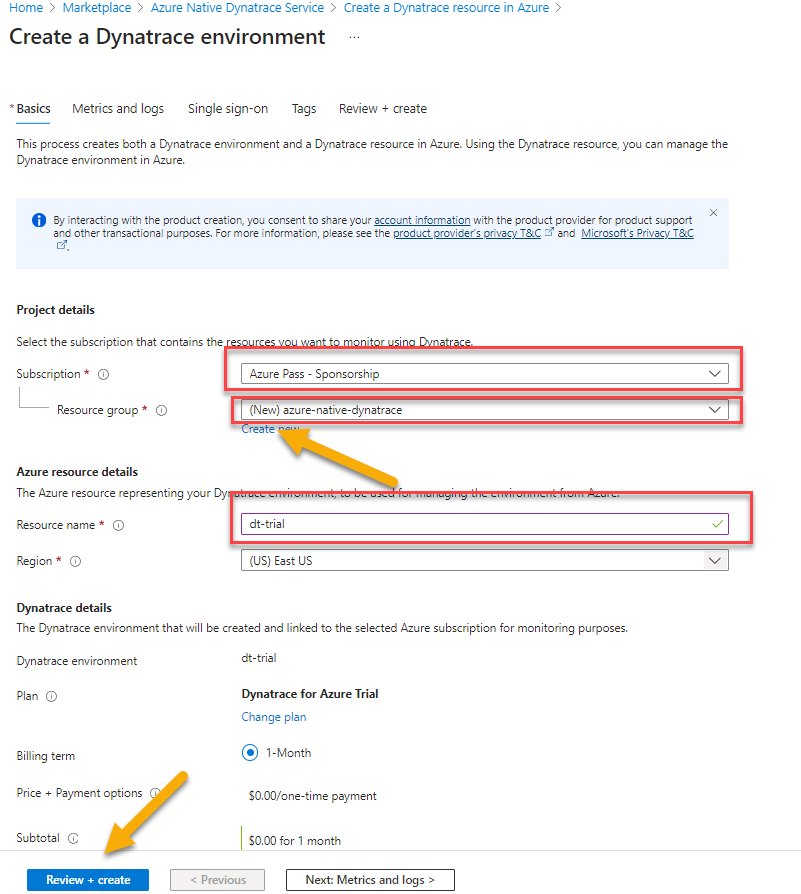Open the ellipsis menu beside page title
Screen dimensions: 801x894
[x=355, y=37]
